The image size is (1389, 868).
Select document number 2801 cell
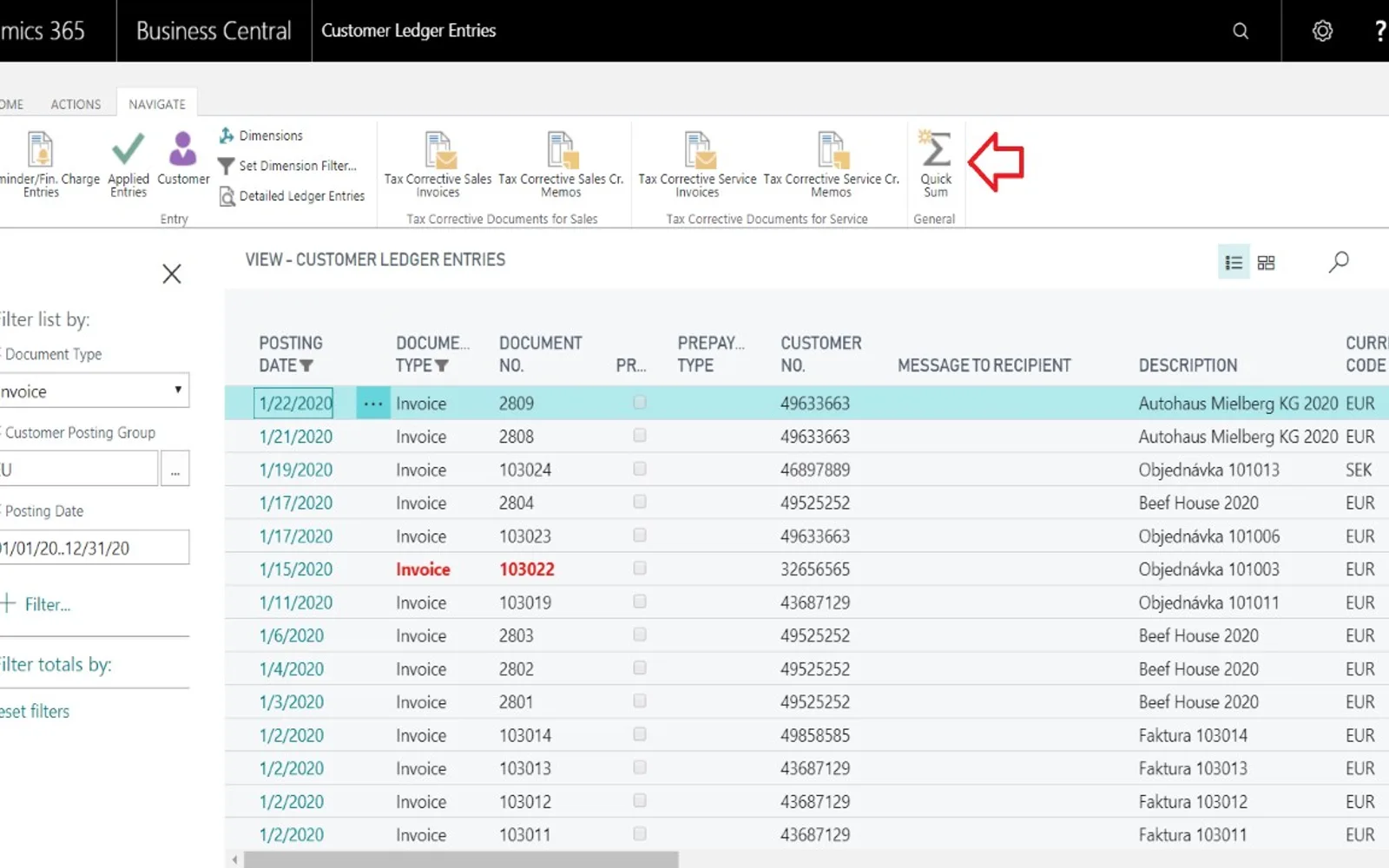point(516,701)
